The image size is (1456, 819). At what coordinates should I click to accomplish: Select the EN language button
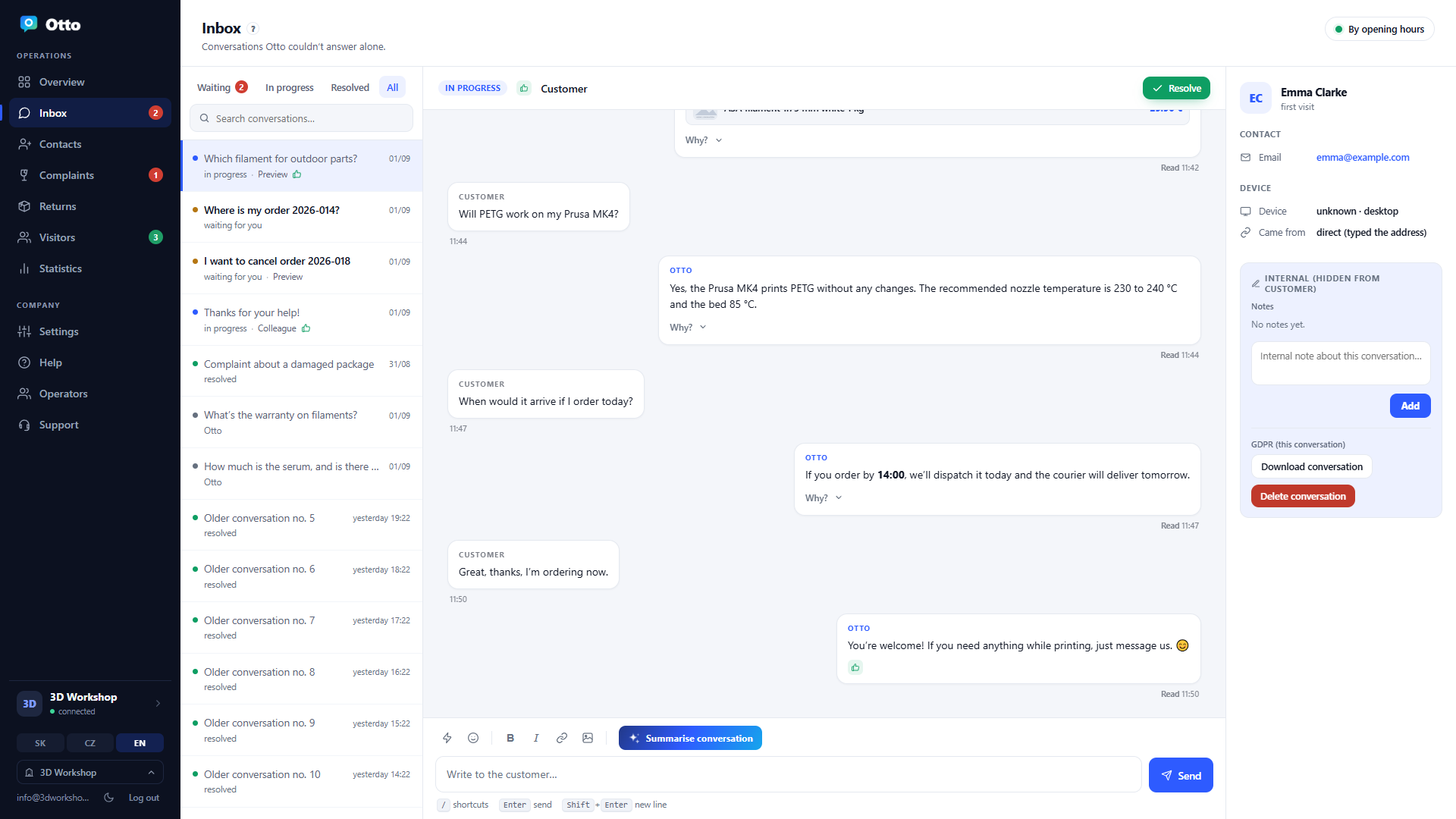click(x=140, y=743)
